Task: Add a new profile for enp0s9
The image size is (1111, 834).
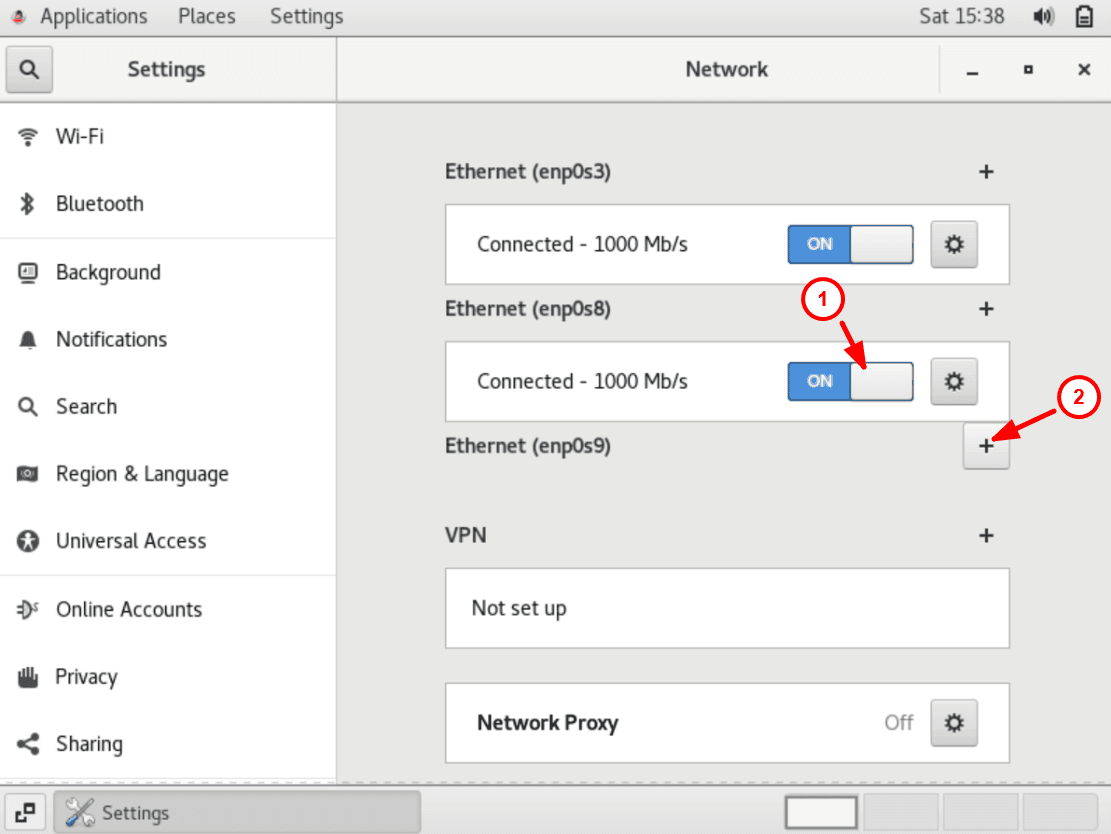Action: (x=986, y=447)
